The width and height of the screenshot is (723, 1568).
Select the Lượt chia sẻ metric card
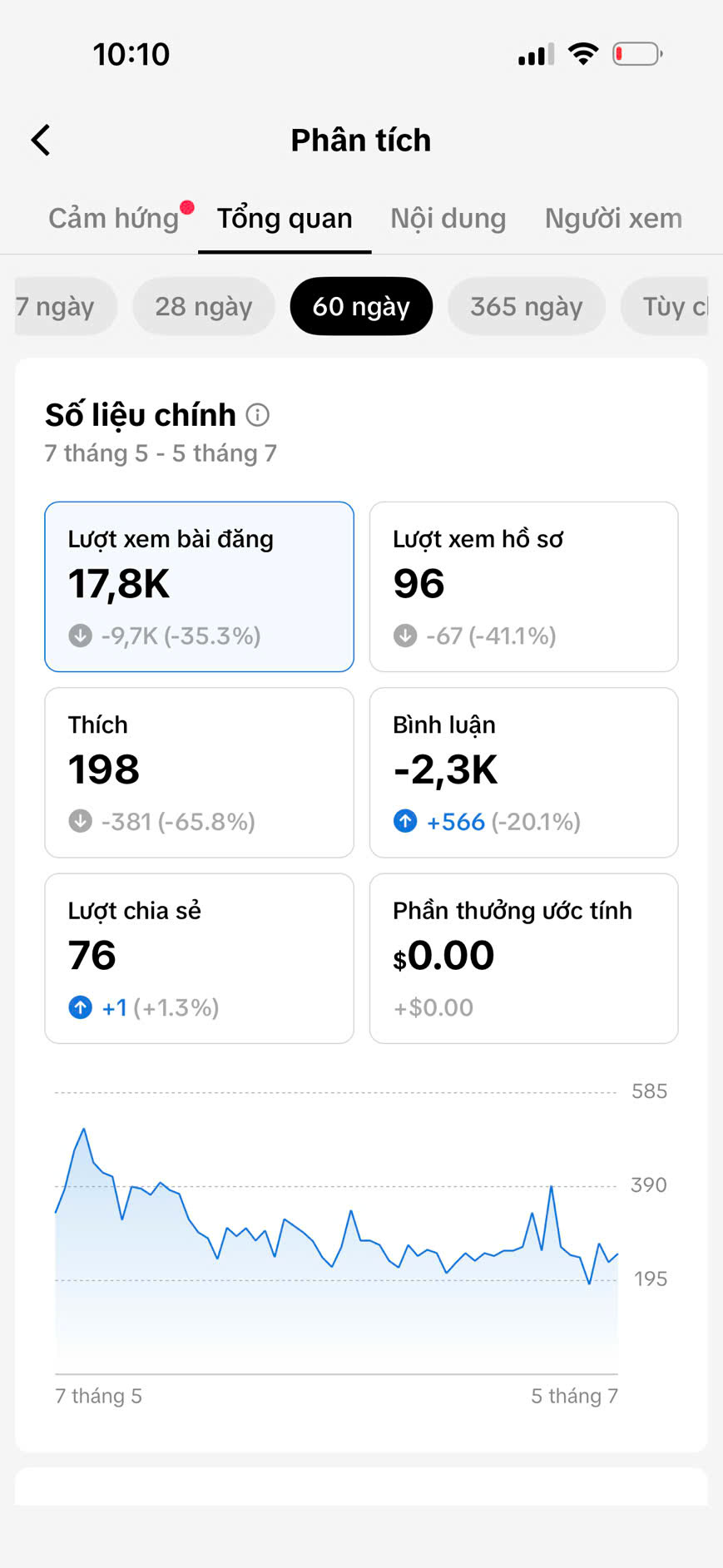click(x=199, y=958)
